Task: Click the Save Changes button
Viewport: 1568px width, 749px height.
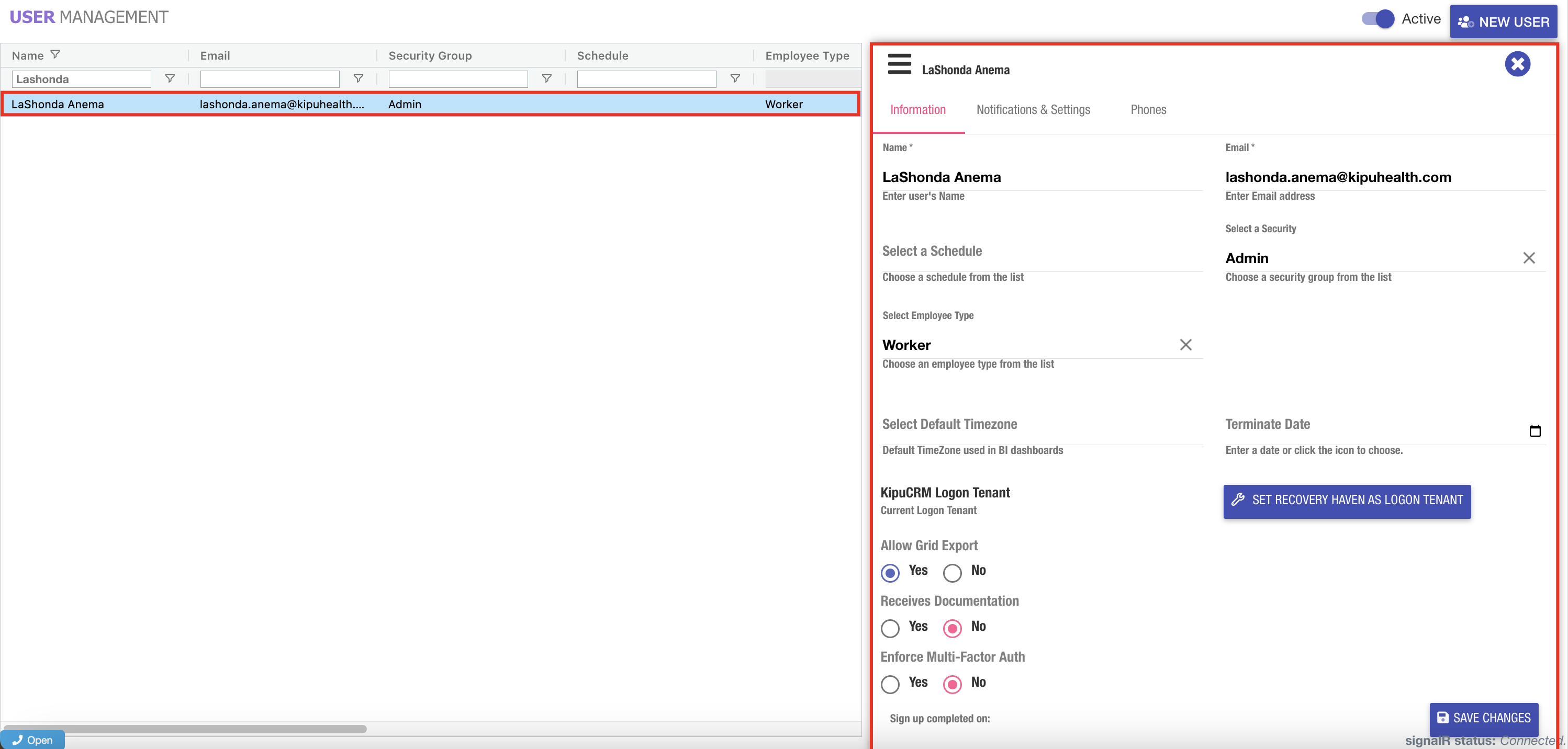Action: 1483,718
